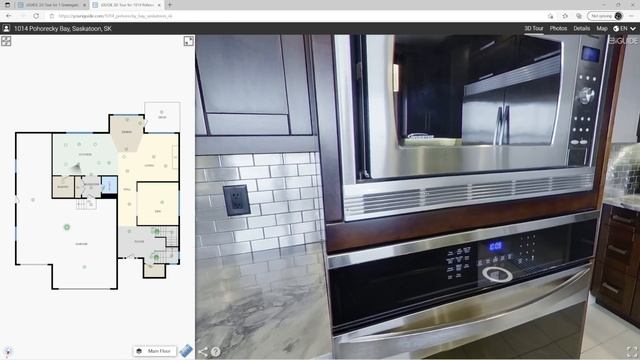Click the Foyer label on floor plan

click(139, 241)
